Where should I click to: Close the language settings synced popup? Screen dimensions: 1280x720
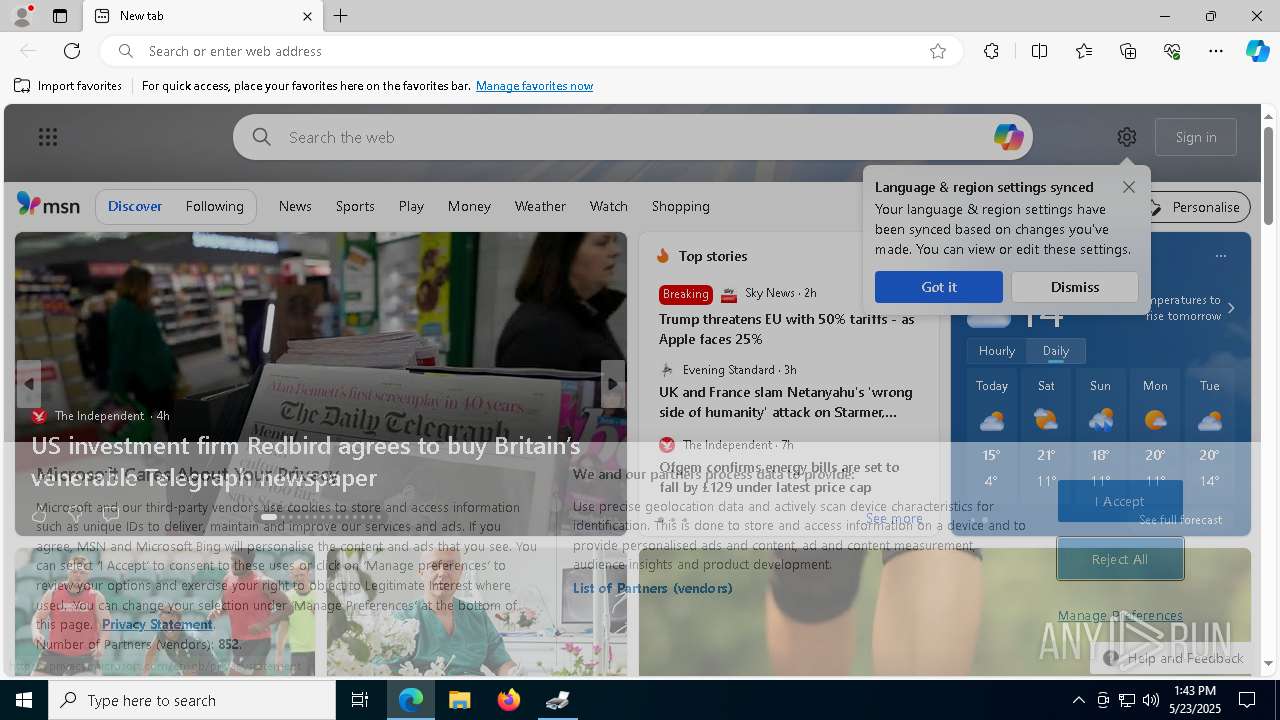pyautogui.click(x=1129, y=187)
